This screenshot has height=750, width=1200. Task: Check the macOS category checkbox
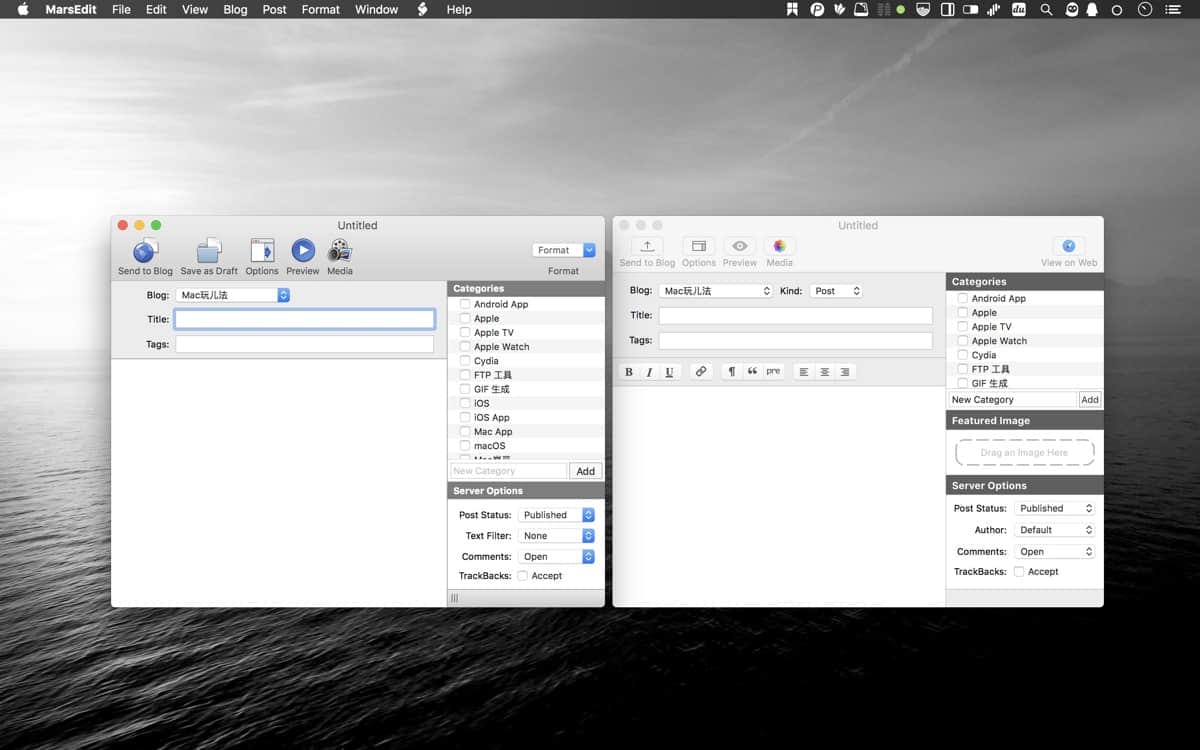pyautogui.click(x=465, y=445)
